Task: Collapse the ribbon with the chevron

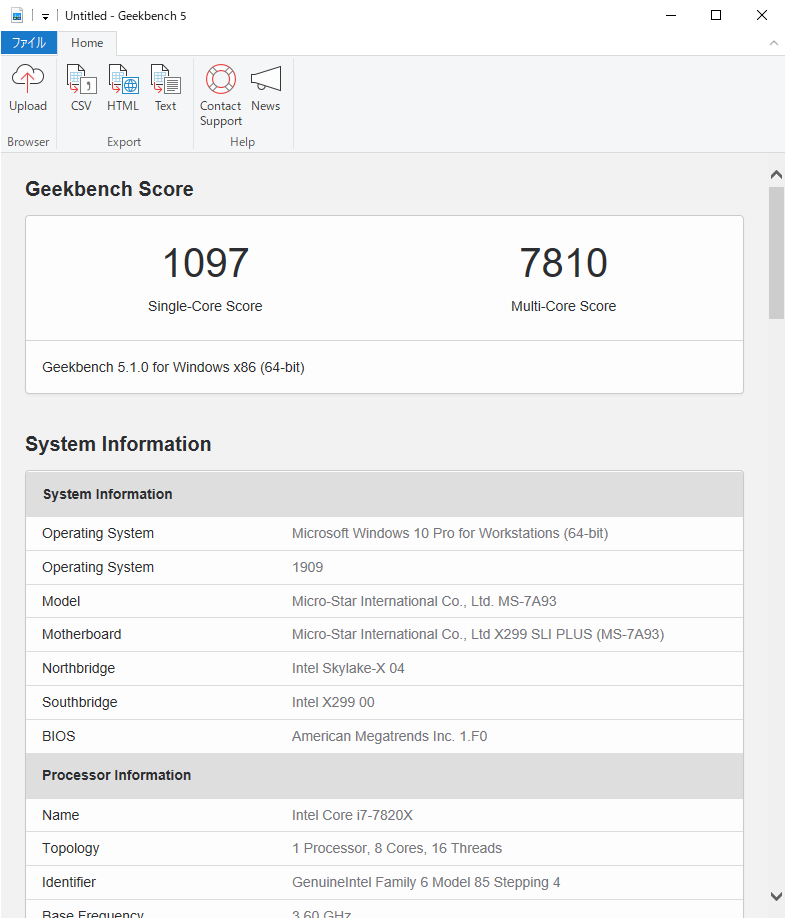Action: click(774, 43)
